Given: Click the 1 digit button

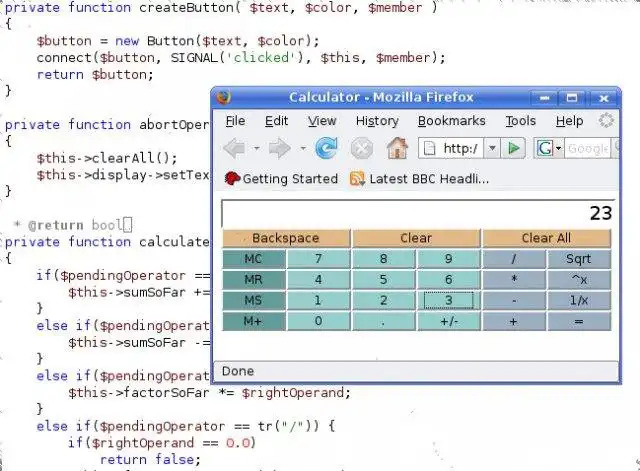Looking at the screenshot, I should (318, 301).
